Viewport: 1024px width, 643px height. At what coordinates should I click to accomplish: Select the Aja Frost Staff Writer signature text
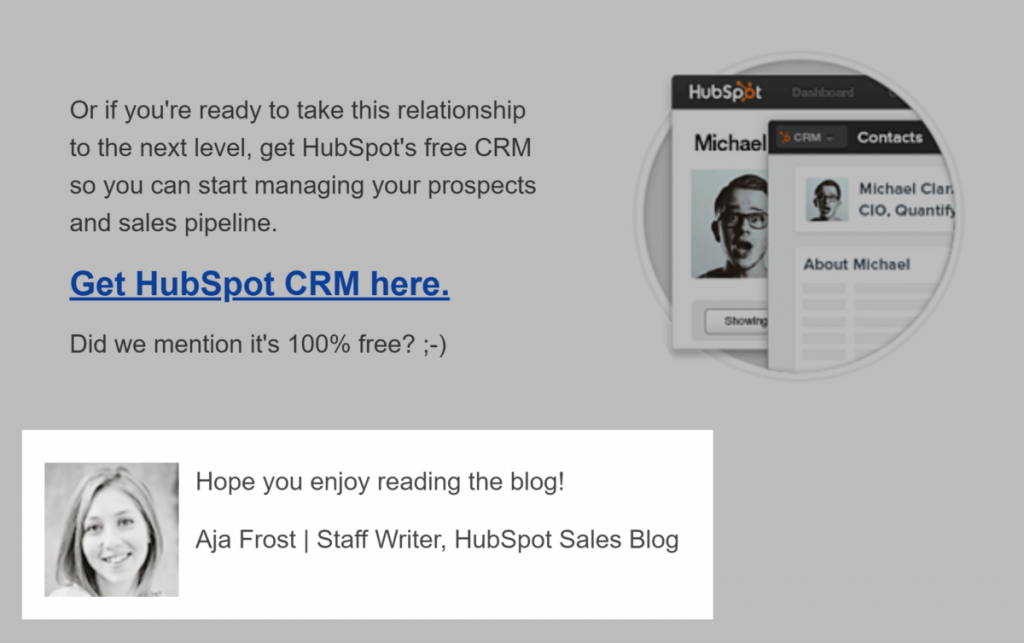click(x=437, y=540)
